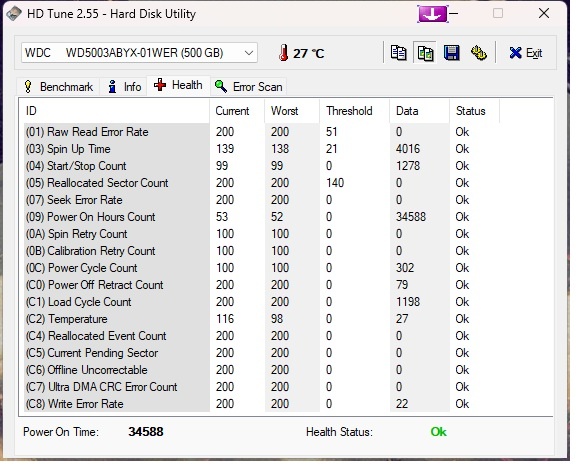Switch to the Error Scan tab
Image resolution: width=582 pixels, height=473 pixels.
point(249,87)
